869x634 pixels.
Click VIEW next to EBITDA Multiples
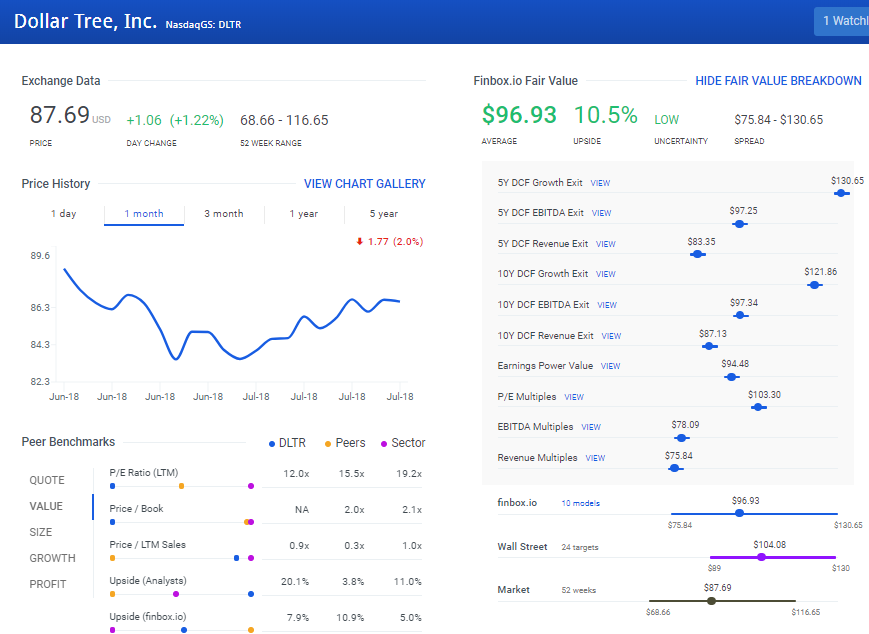pyautogui.click(x=591, y=427)
